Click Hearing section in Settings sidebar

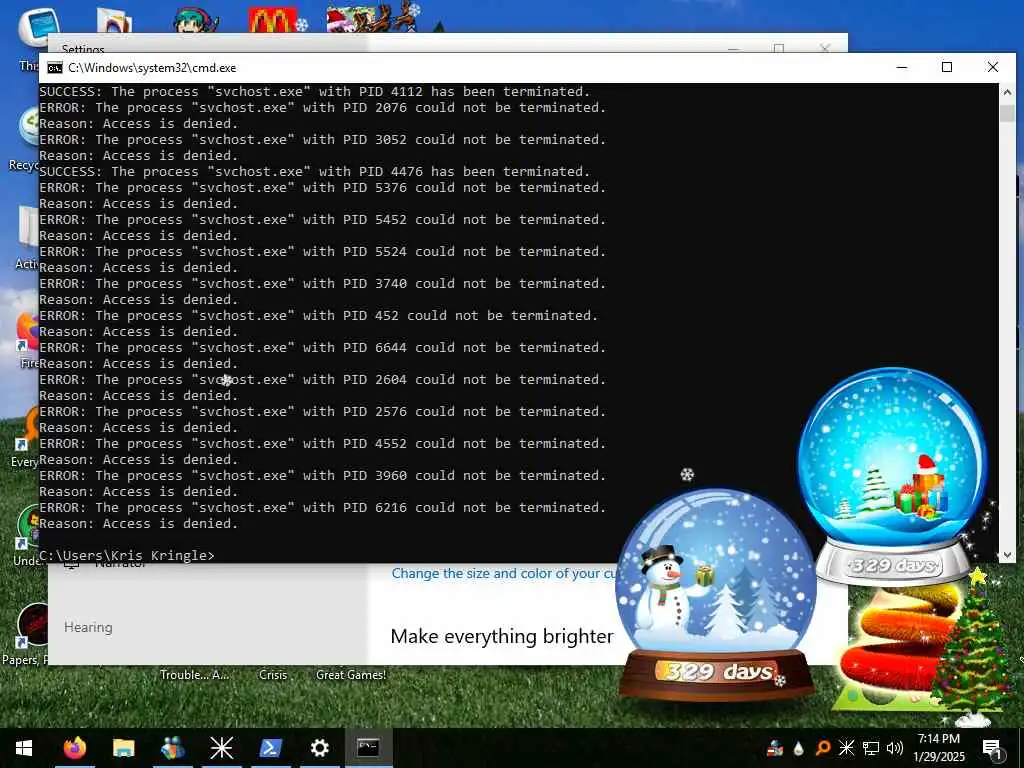click(x=88, y=627)
